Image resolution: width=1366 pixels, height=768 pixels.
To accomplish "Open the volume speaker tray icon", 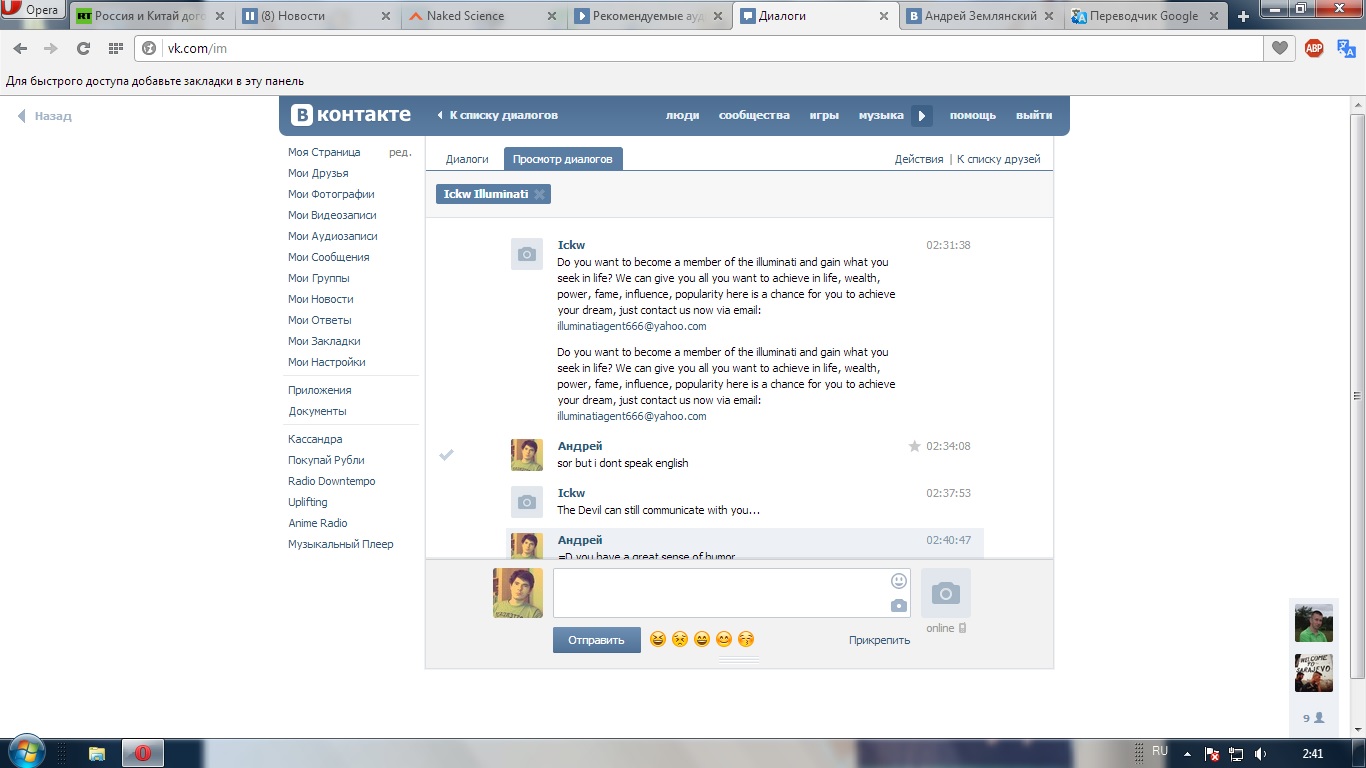I will click(x=1261, y=754).
